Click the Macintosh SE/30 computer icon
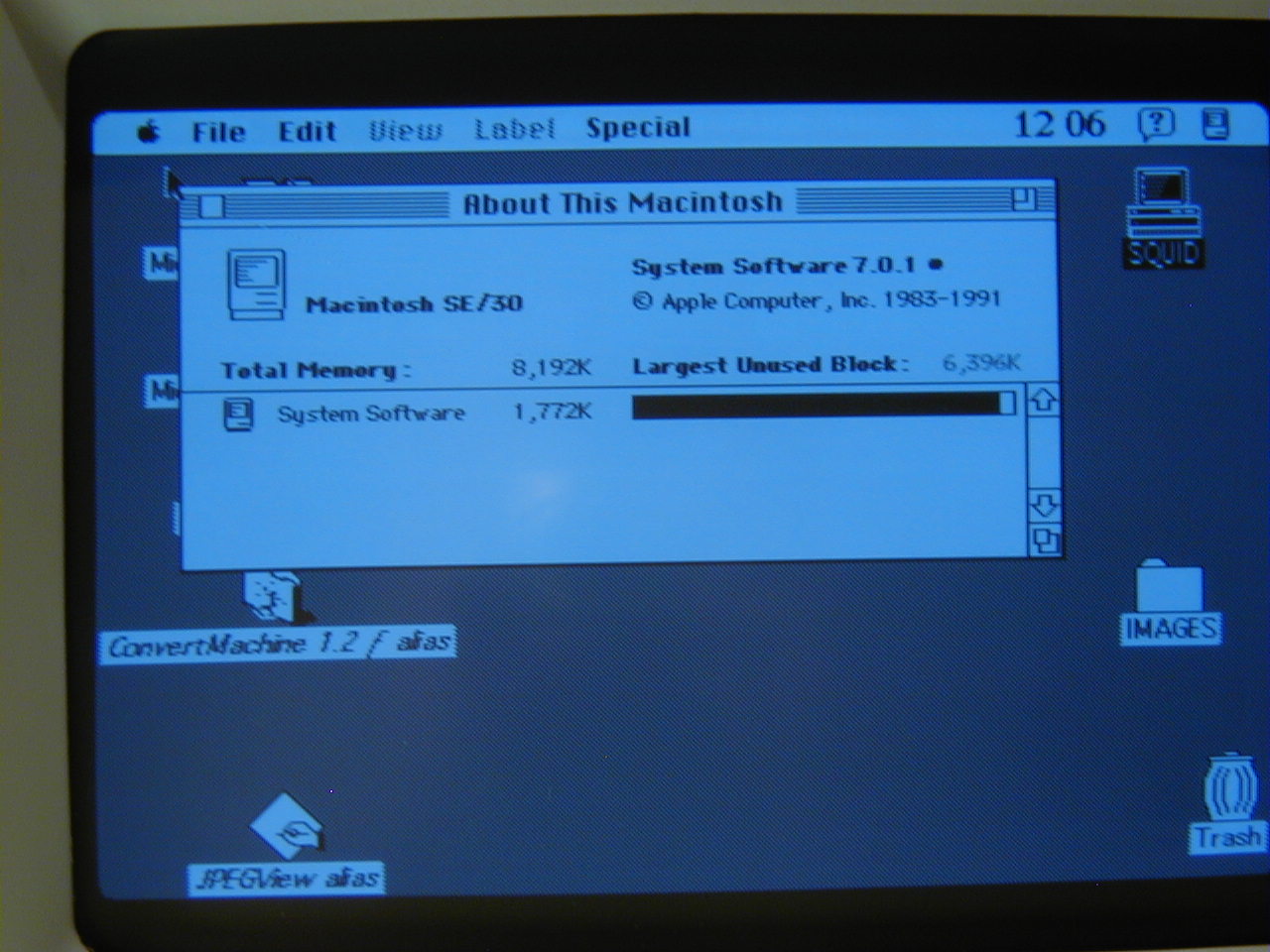The image size is (1270, 952). [257, 285]
